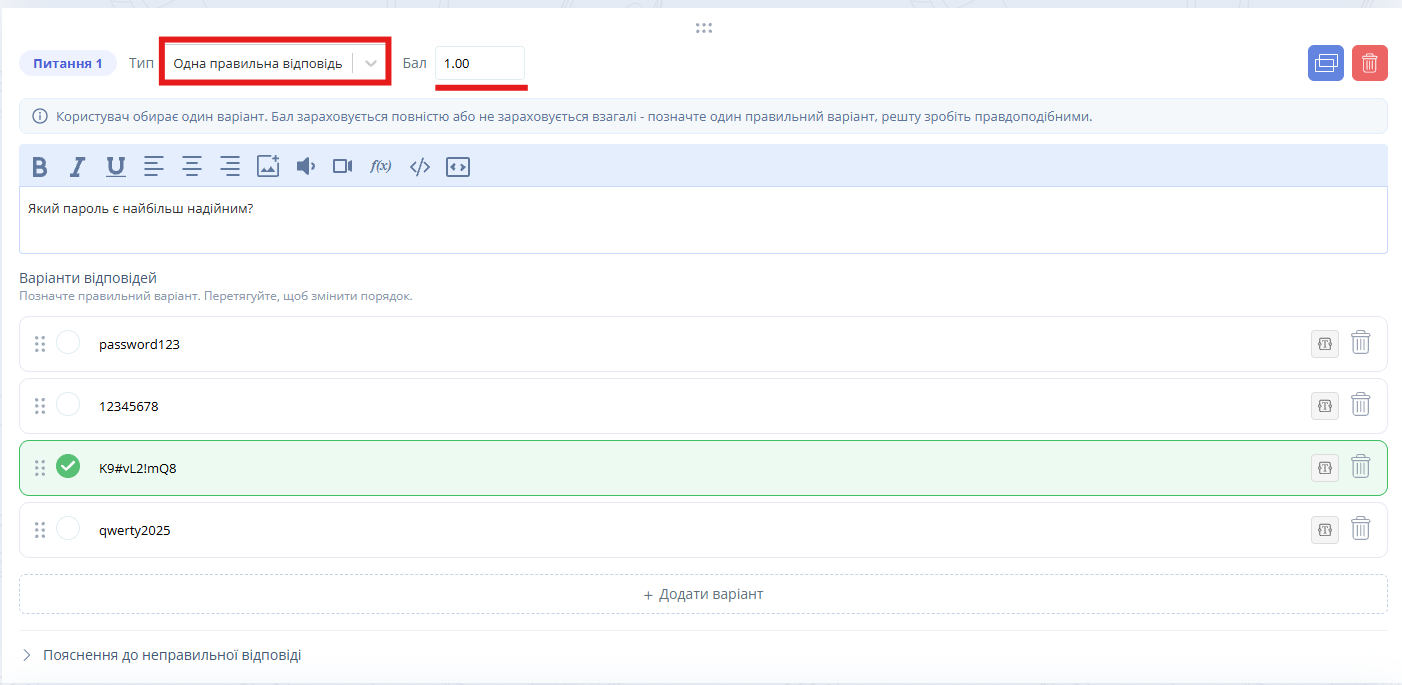Delete question 1 with the red trash button
The width and height of the screenshot is (1402, 685).
point(1370,63)
